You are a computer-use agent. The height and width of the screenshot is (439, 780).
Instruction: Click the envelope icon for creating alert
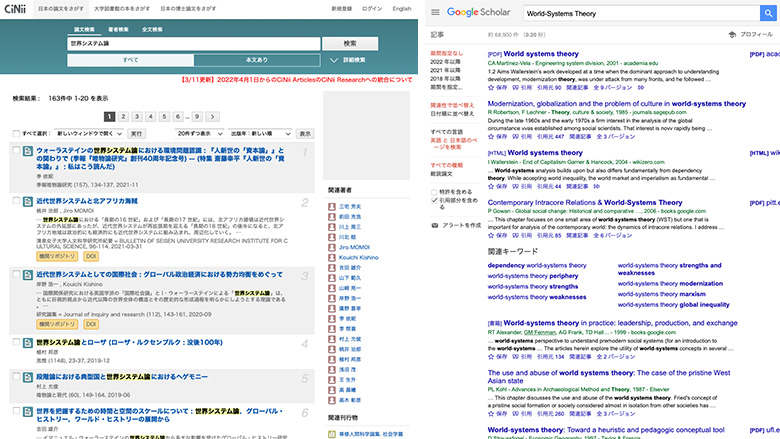point(435,225)
